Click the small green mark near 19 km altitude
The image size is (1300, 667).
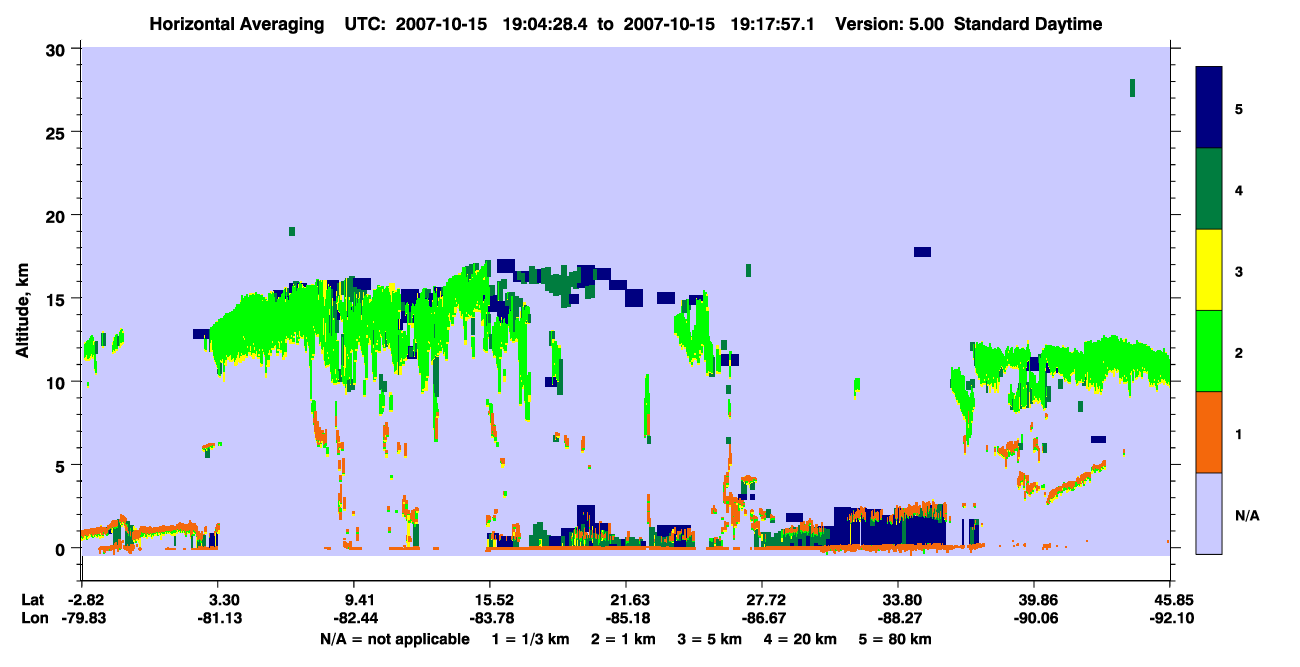click(292, 231)
